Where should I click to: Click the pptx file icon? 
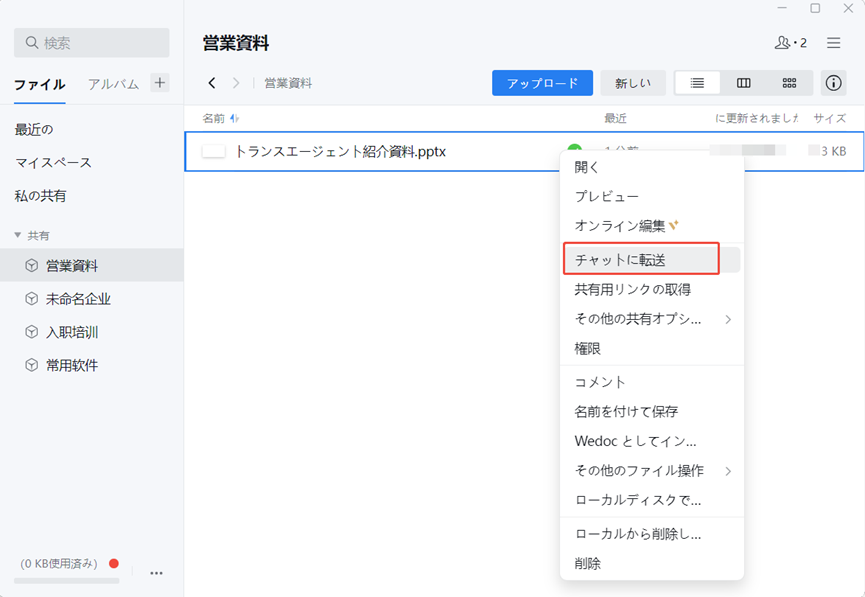pyautogui.click(x=213, y=151)
